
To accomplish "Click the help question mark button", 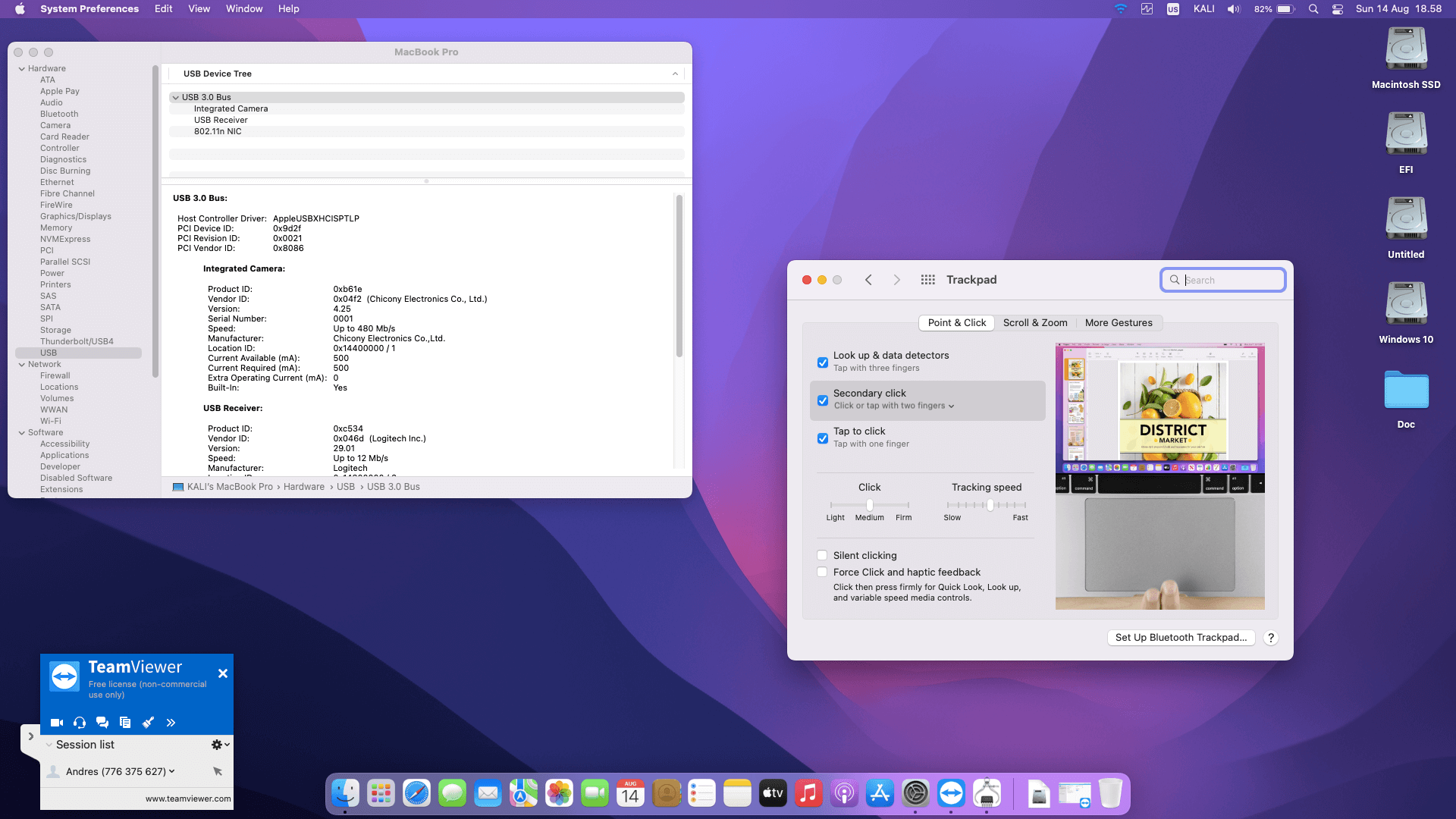I will pos(1271,638).
